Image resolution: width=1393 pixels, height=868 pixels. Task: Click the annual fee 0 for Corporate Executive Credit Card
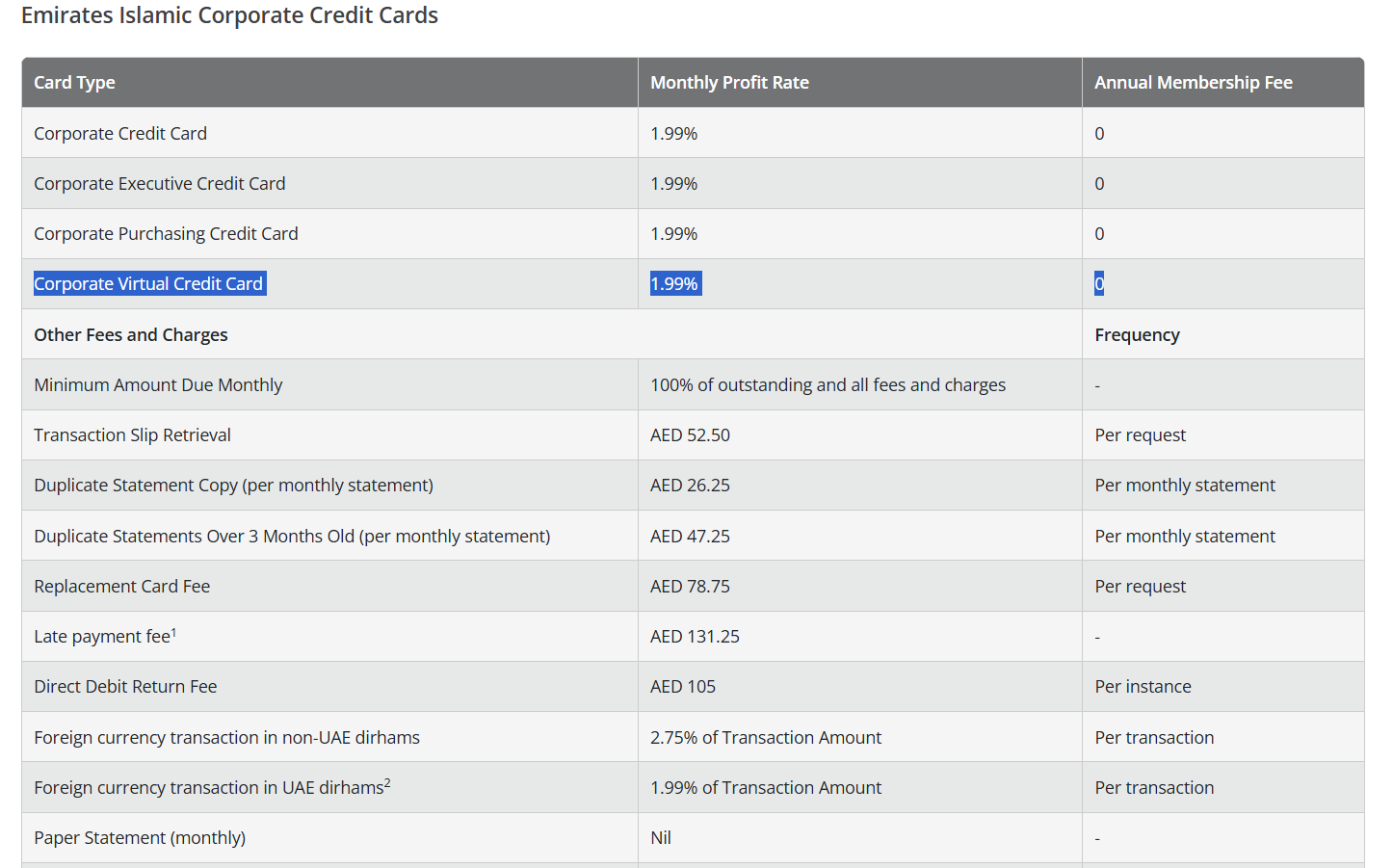1099,184
